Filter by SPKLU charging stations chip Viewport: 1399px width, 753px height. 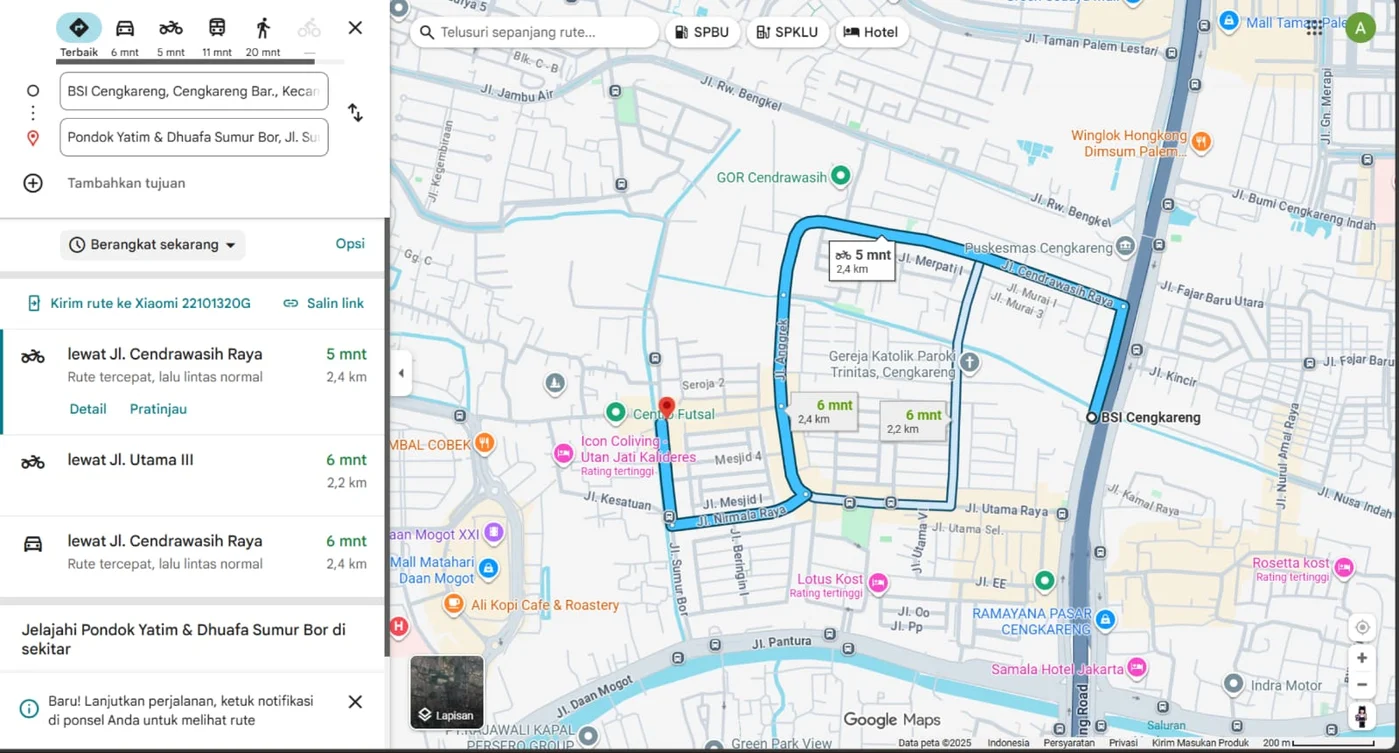point(787,32)
